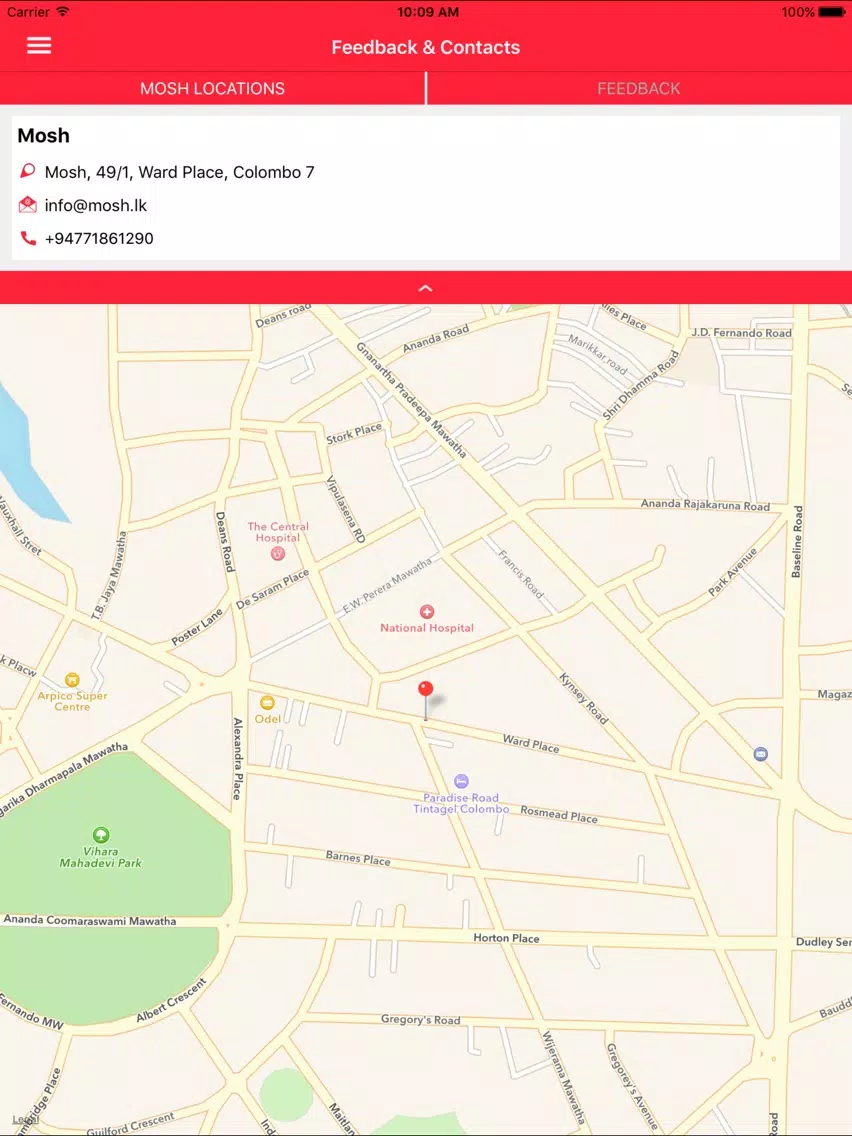This screenshot has height=1136, width=852.
Task: Tap the Odel shopping icon on the map
Action: [x=267, y=702]
